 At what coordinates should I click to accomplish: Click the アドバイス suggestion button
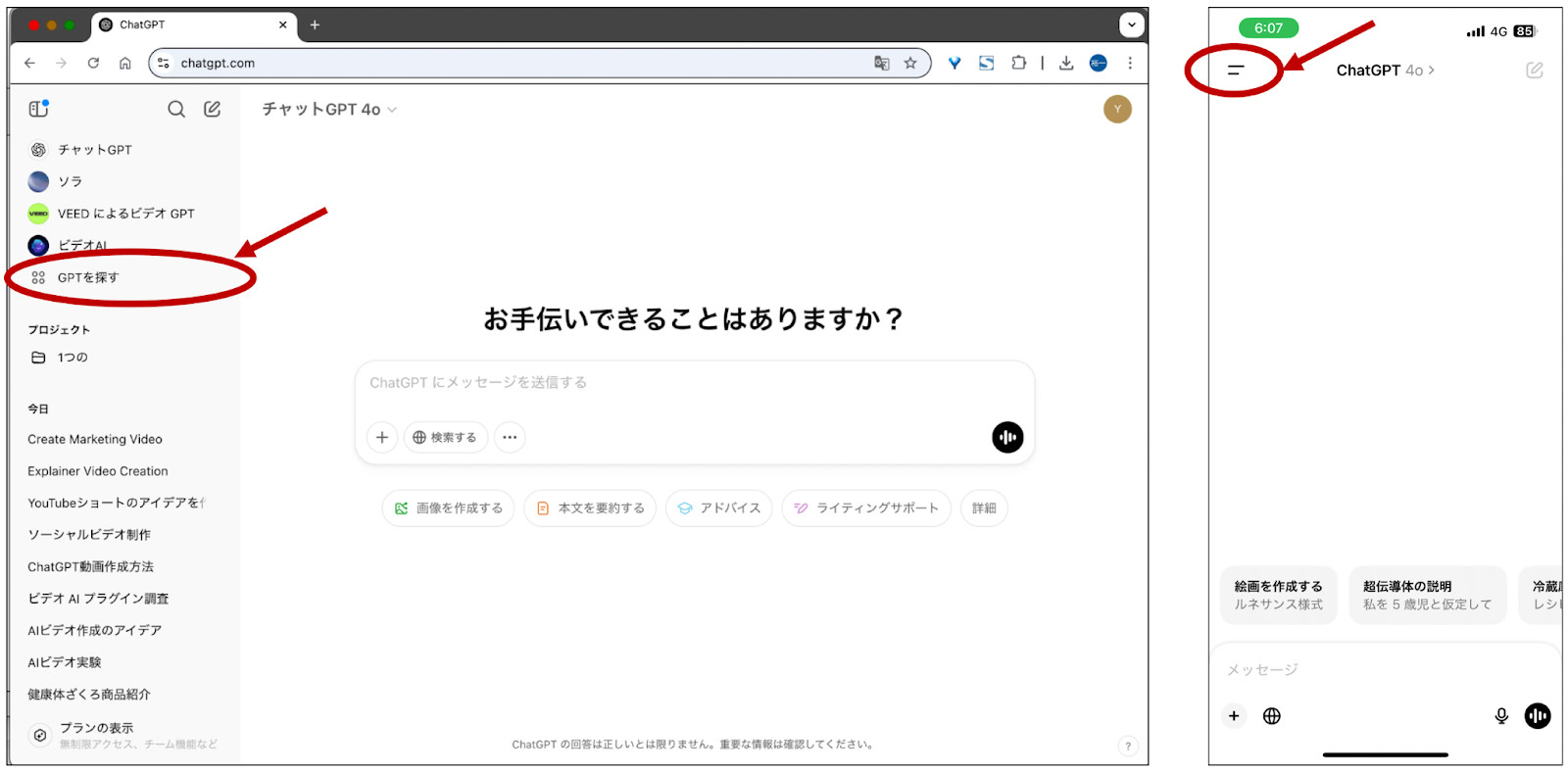pos(719,508)
